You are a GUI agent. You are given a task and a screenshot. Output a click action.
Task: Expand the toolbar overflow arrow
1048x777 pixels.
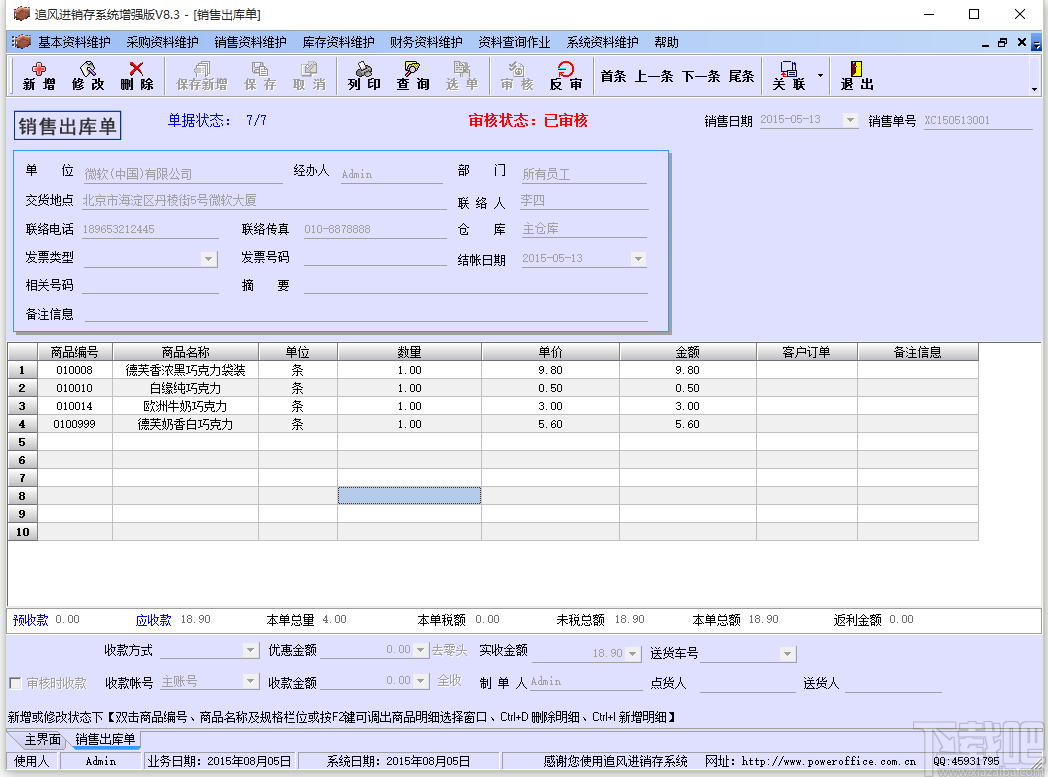coord(1034,89)
